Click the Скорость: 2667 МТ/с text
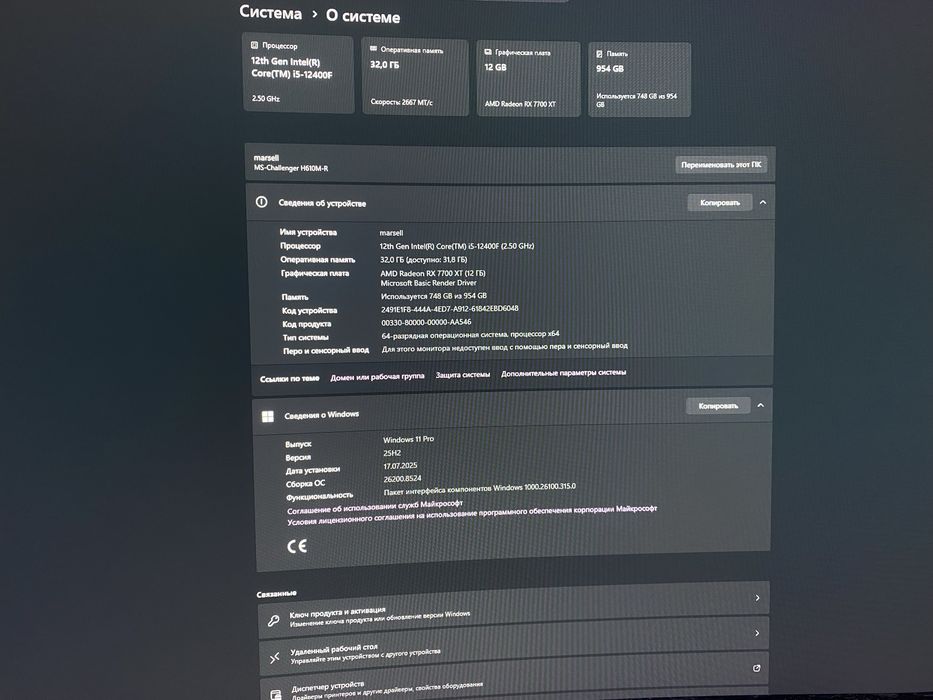Image resolution: width=933 pixels, height=700 pixels. tap(402, 102)
